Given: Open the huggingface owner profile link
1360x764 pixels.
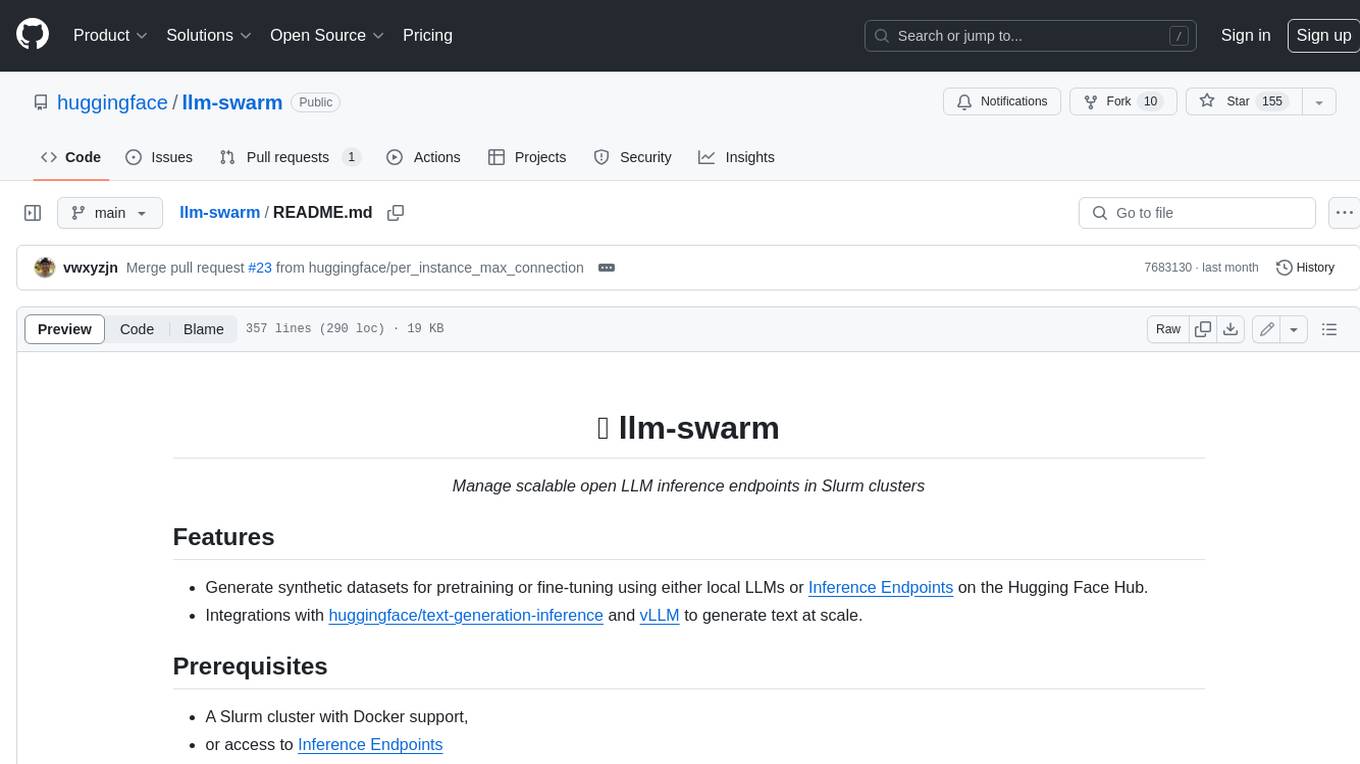Looking at the screenshot, I should (x=112, y=102).
